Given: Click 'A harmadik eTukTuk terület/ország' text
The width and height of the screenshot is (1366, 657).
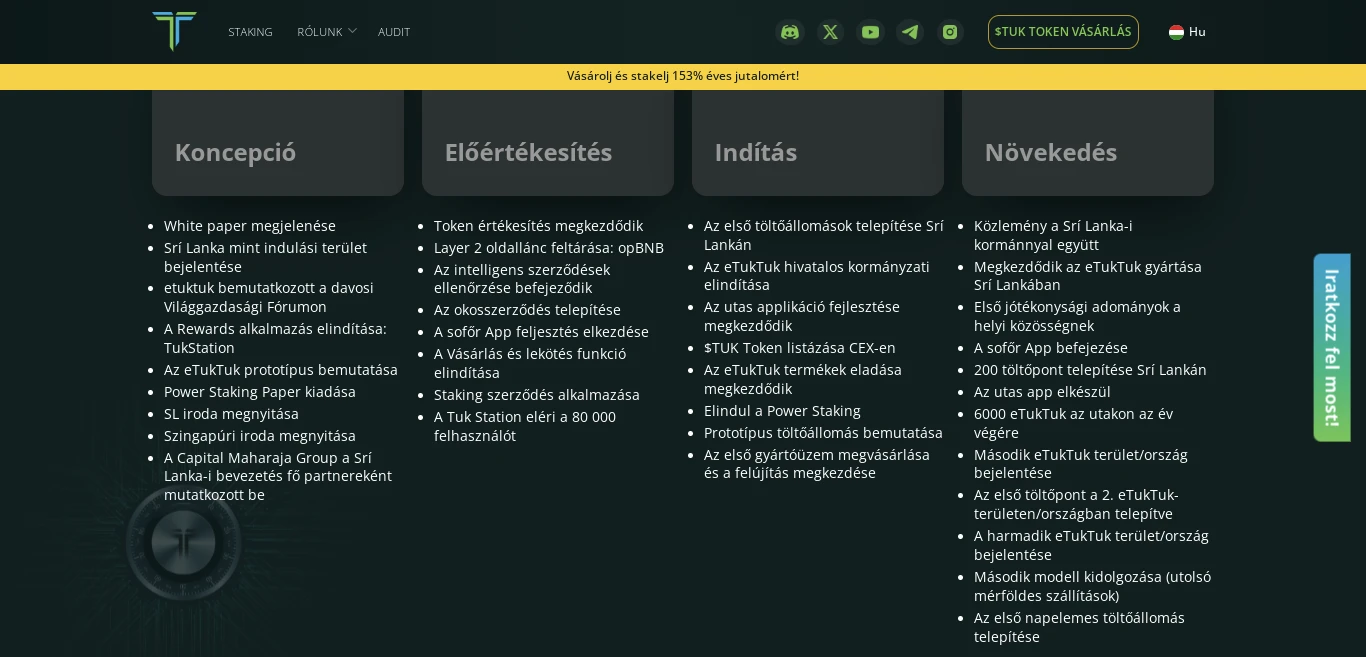Looking at the screenshot, I should (x=1091, y=536).
